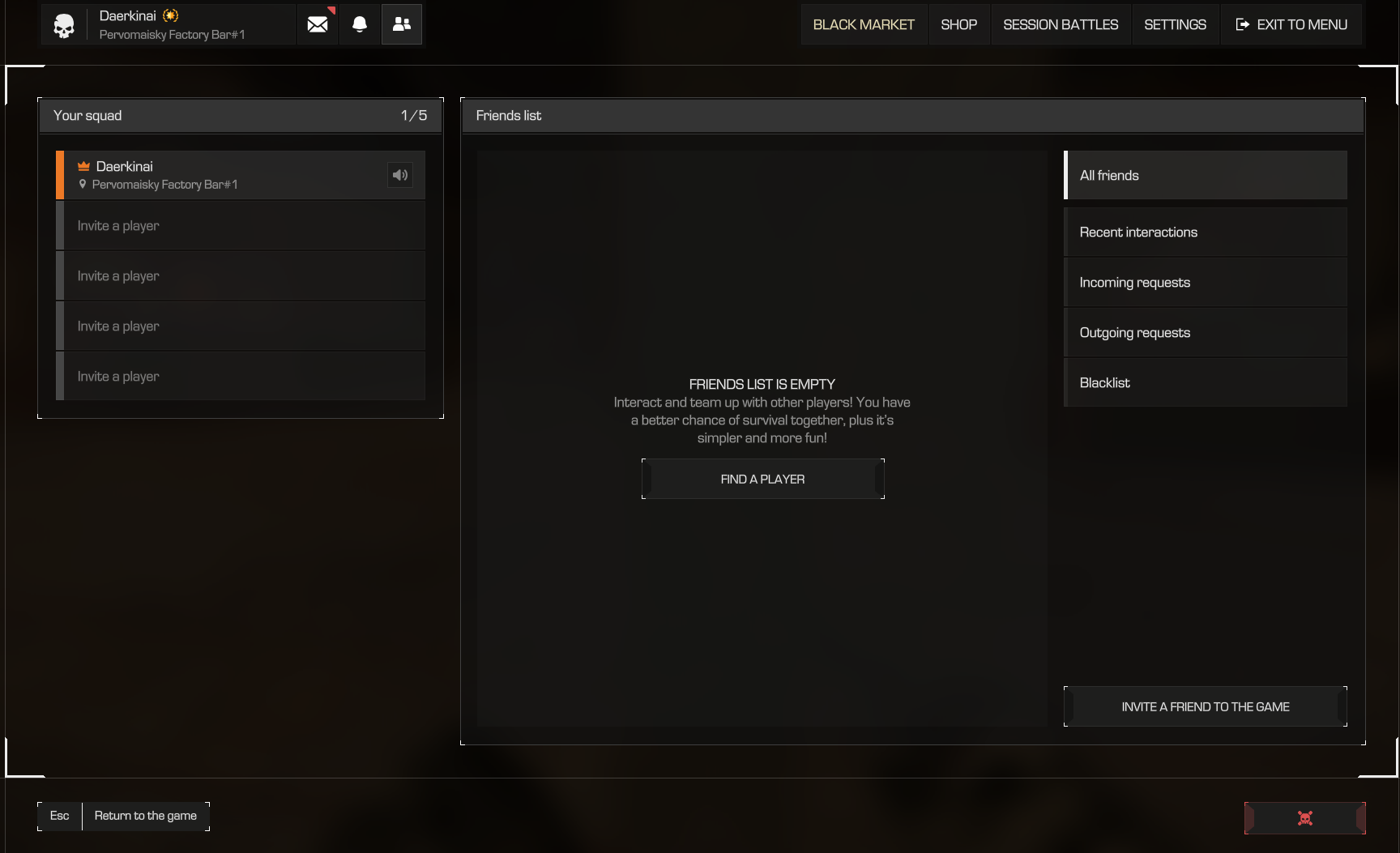The width and height of the screenshot is (1400, 853).
Task: Click FRIENDS LIST IS EMPTY heading
Action: click(x=762, y=384)
